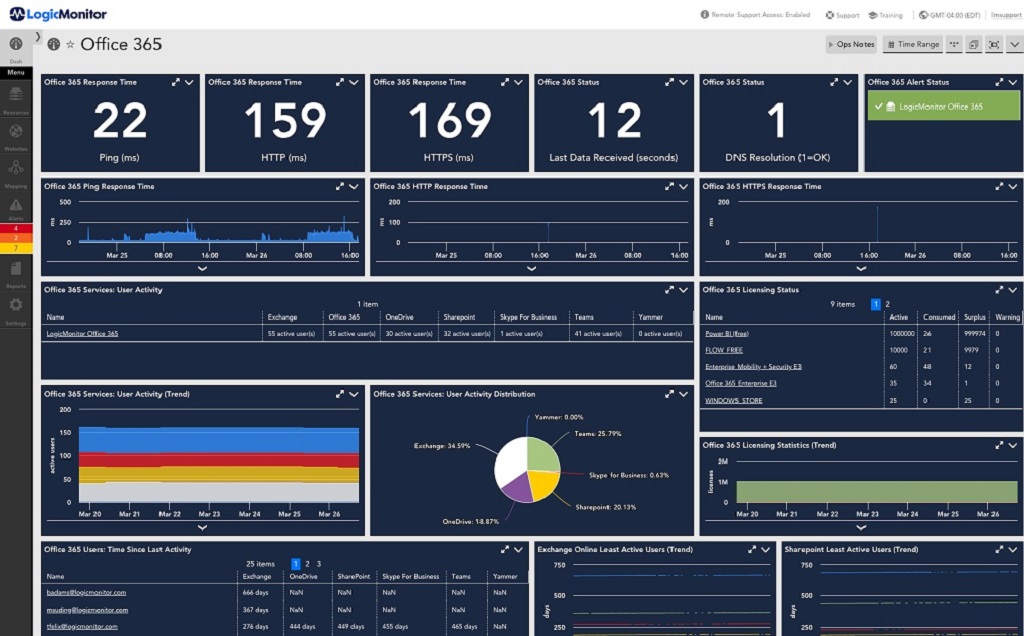Open the WINDOWS_STORE license link
This screenshot has height=636, width=1024.
[733, 400]
